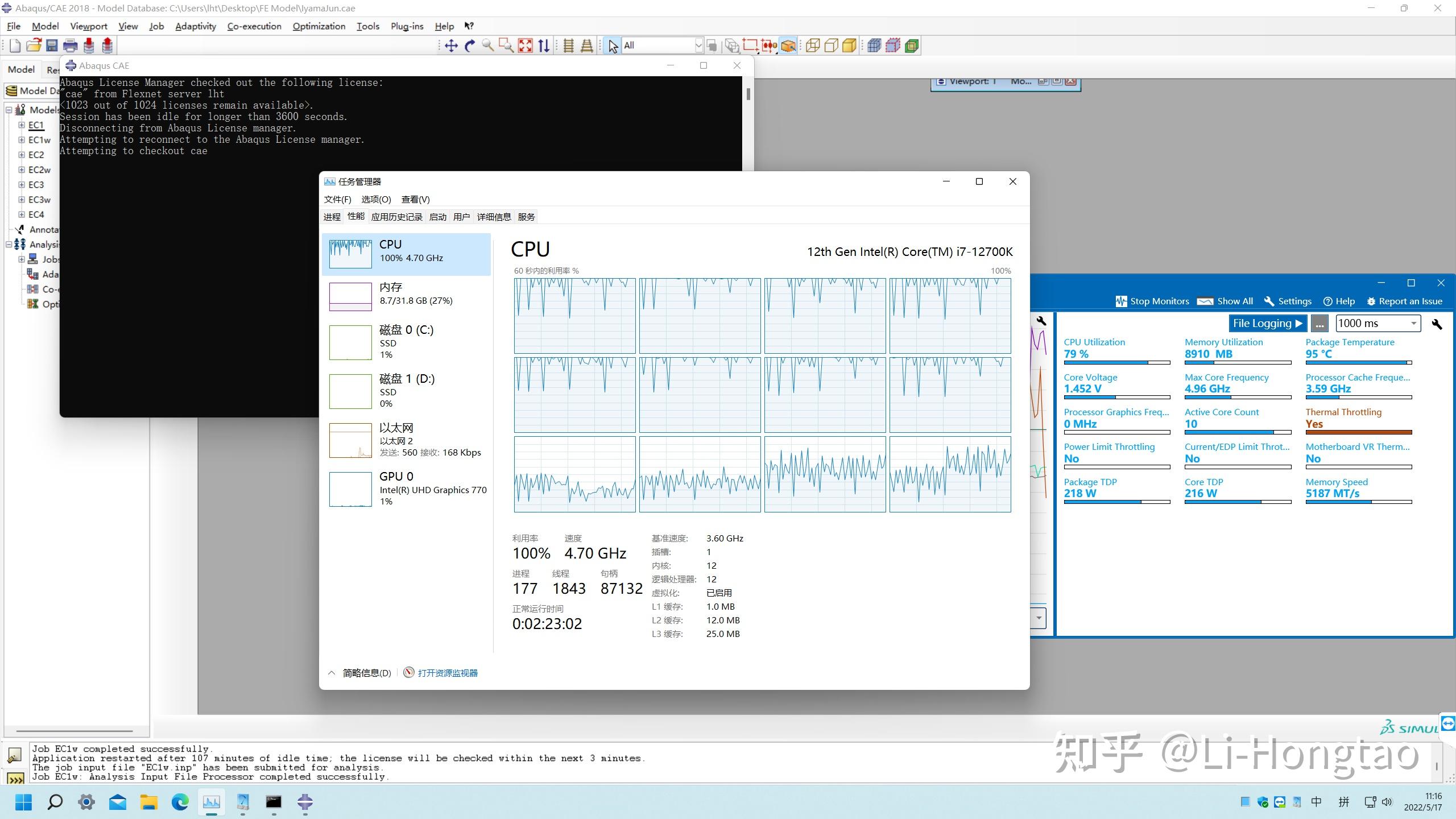Toggle the 拼 IME mode indicator
The image size is (1456, 819).
pos(1344,802)
